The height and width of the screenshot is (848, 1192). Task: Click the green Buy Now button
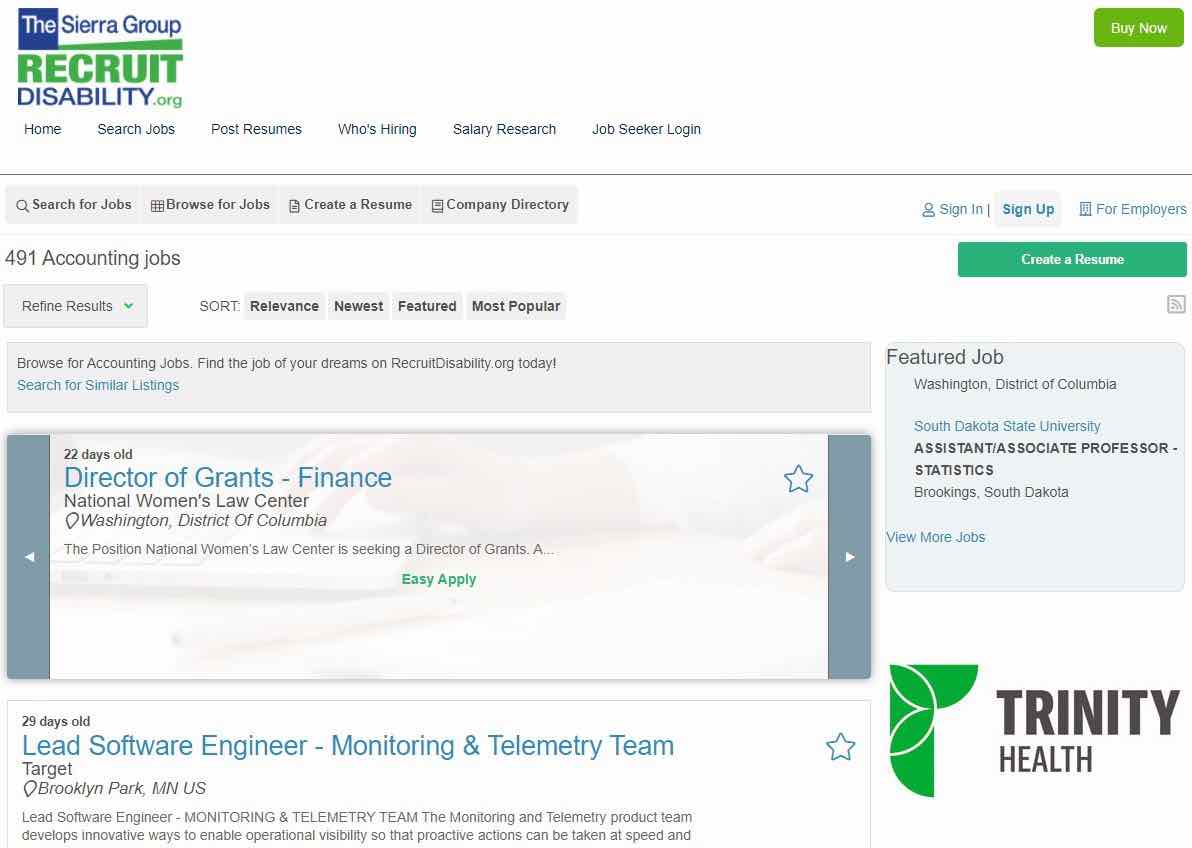pyautogui.click(x=1138, y=28)
